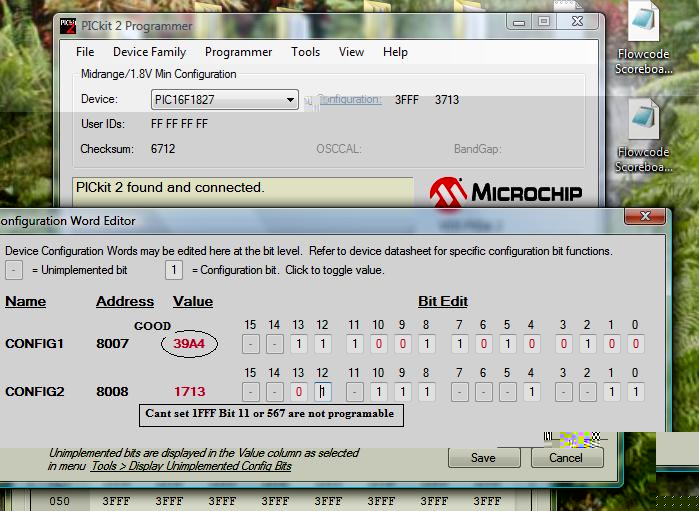Toggle CONFIG1 bit 6
Screen dimensions: 699x511
pyautogui.click(x=484, y=344)
